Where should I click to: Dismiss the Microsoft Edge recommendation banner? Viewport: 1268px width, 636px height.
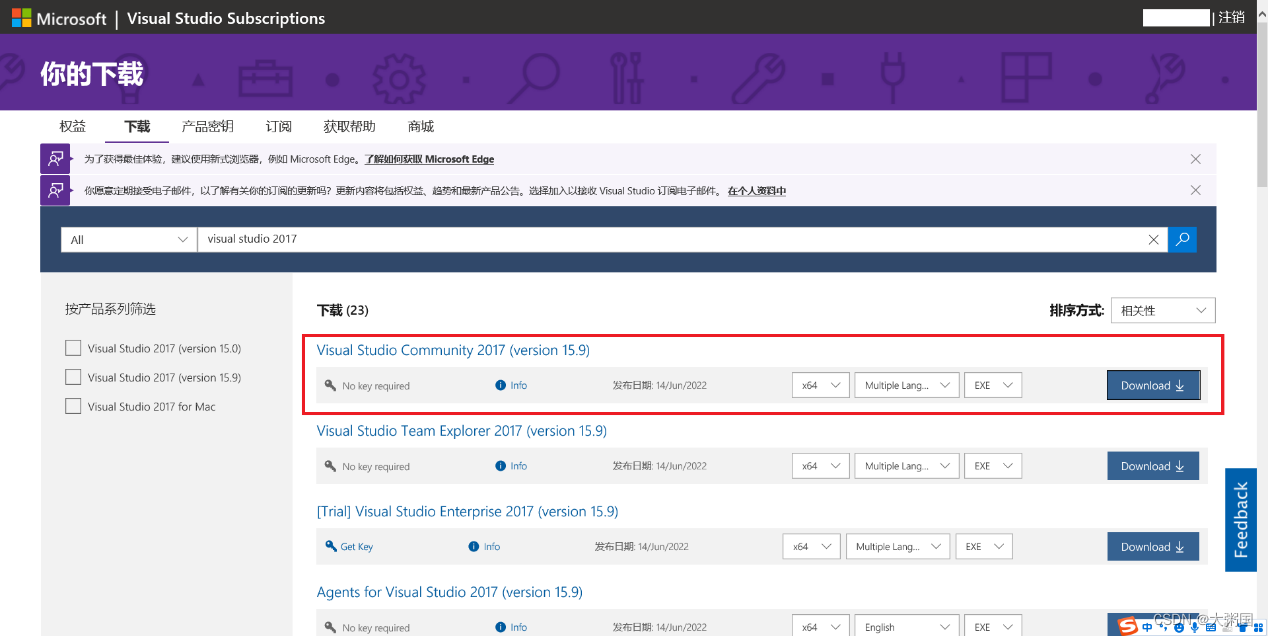pyautogui.click(x=1195, y=159)
